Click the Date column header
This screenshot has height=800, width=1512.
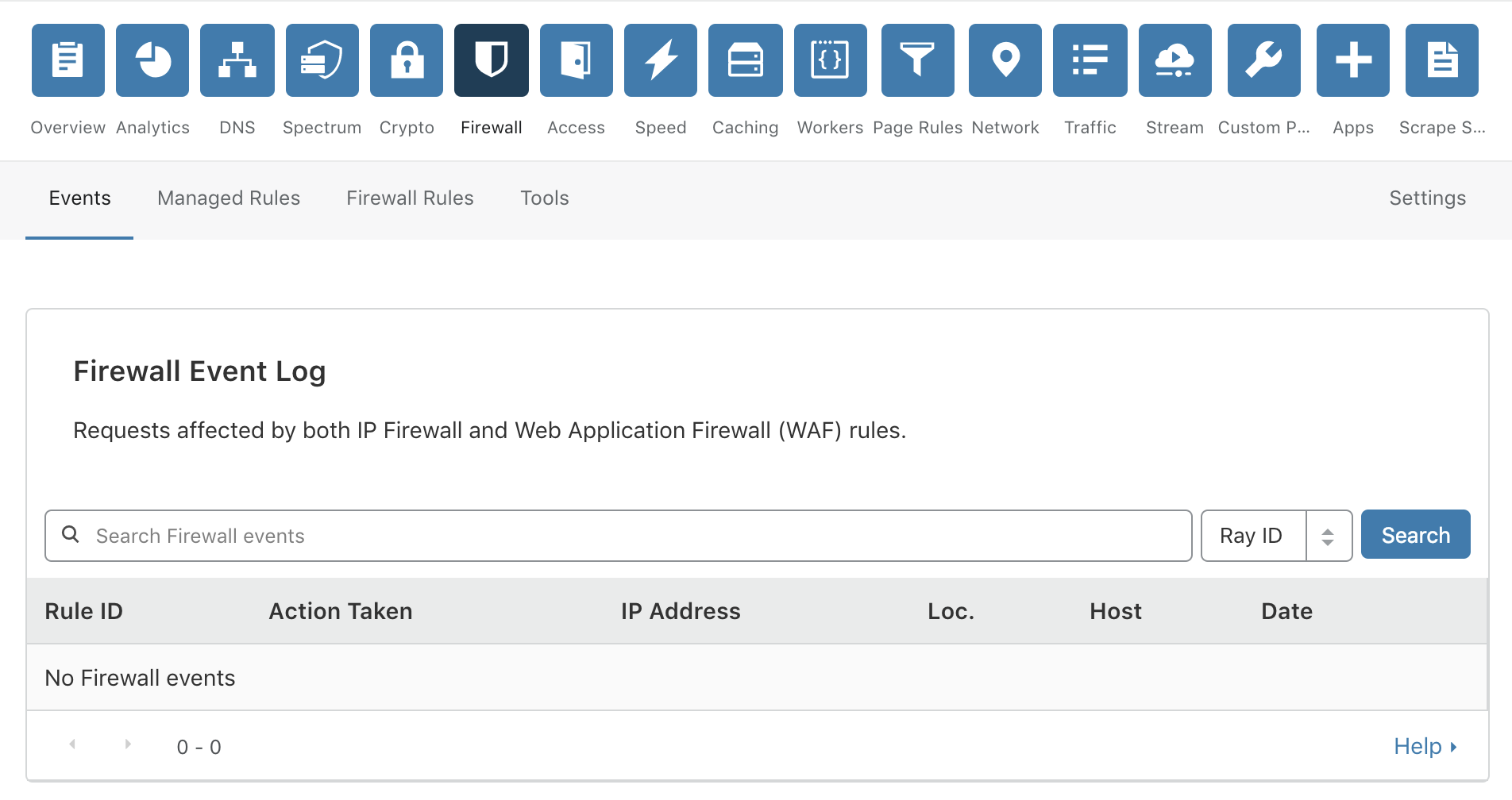(1286, 611)
